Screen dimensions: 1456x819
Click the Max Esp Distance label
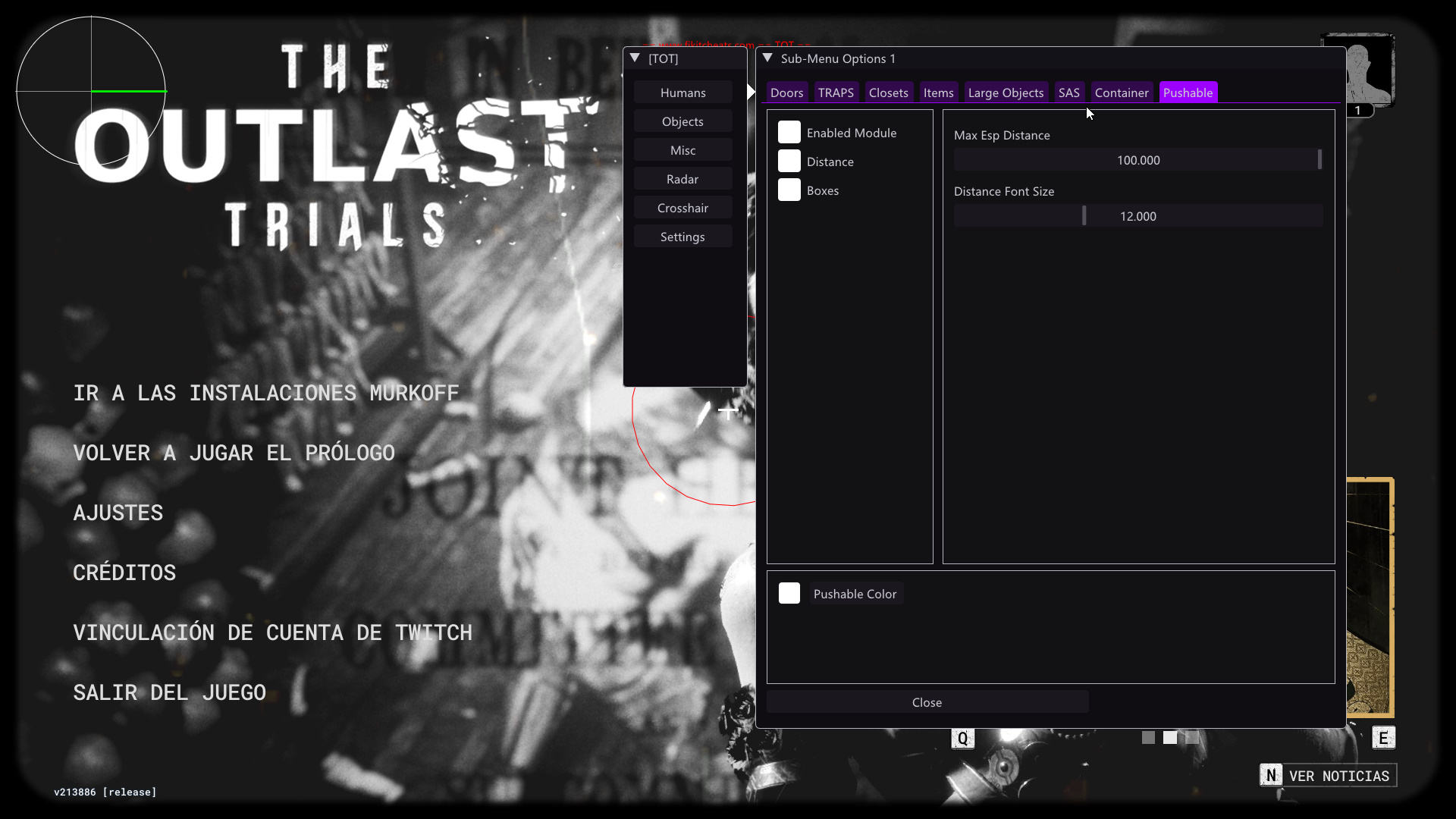pyautogui.click(x=1002, y=135)
